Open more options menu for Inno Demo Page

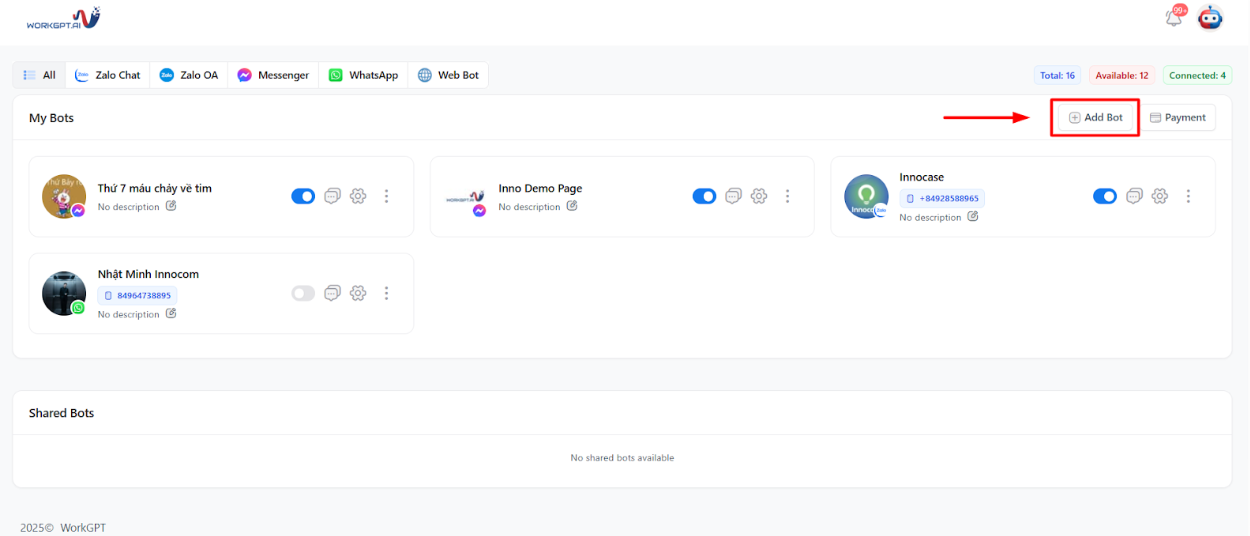[788, 196]
